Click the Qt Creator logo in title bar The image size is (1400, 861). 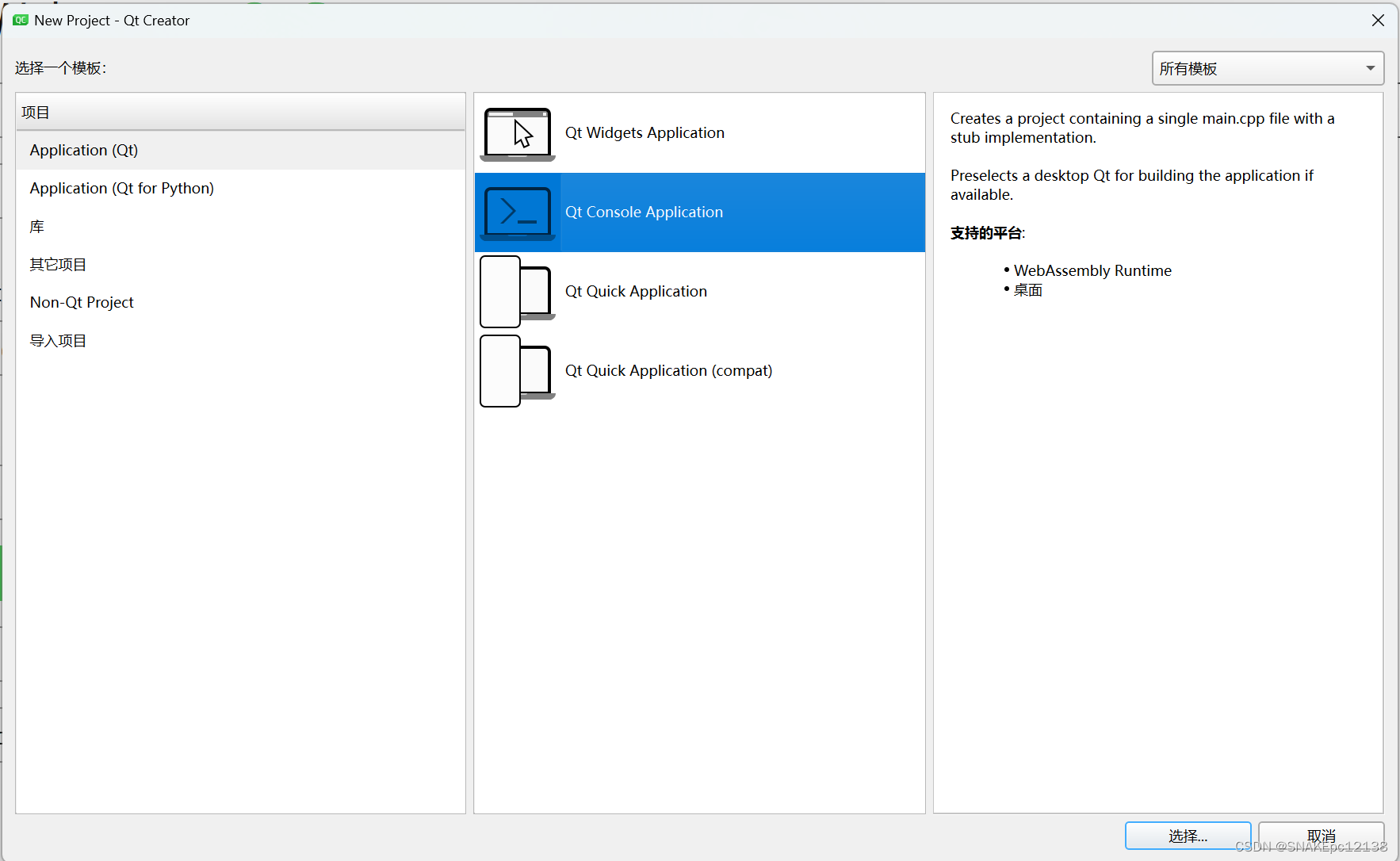pyautogui.click(x=21, y=20)
